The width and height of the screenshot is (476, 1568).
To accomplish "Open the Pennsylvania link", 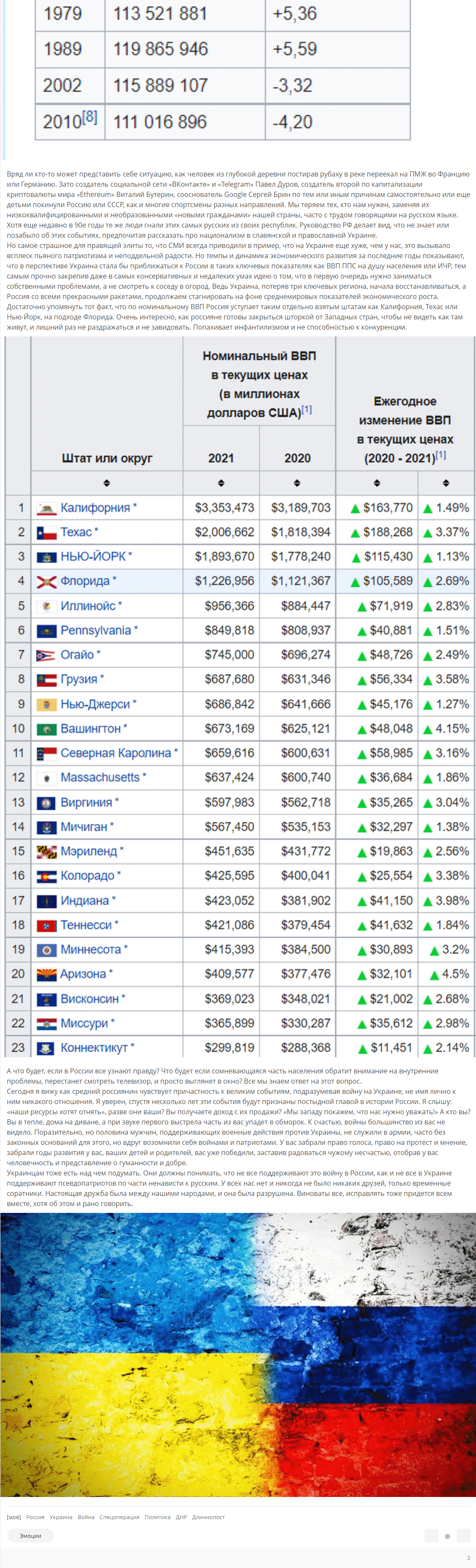I will click(96, 630).
